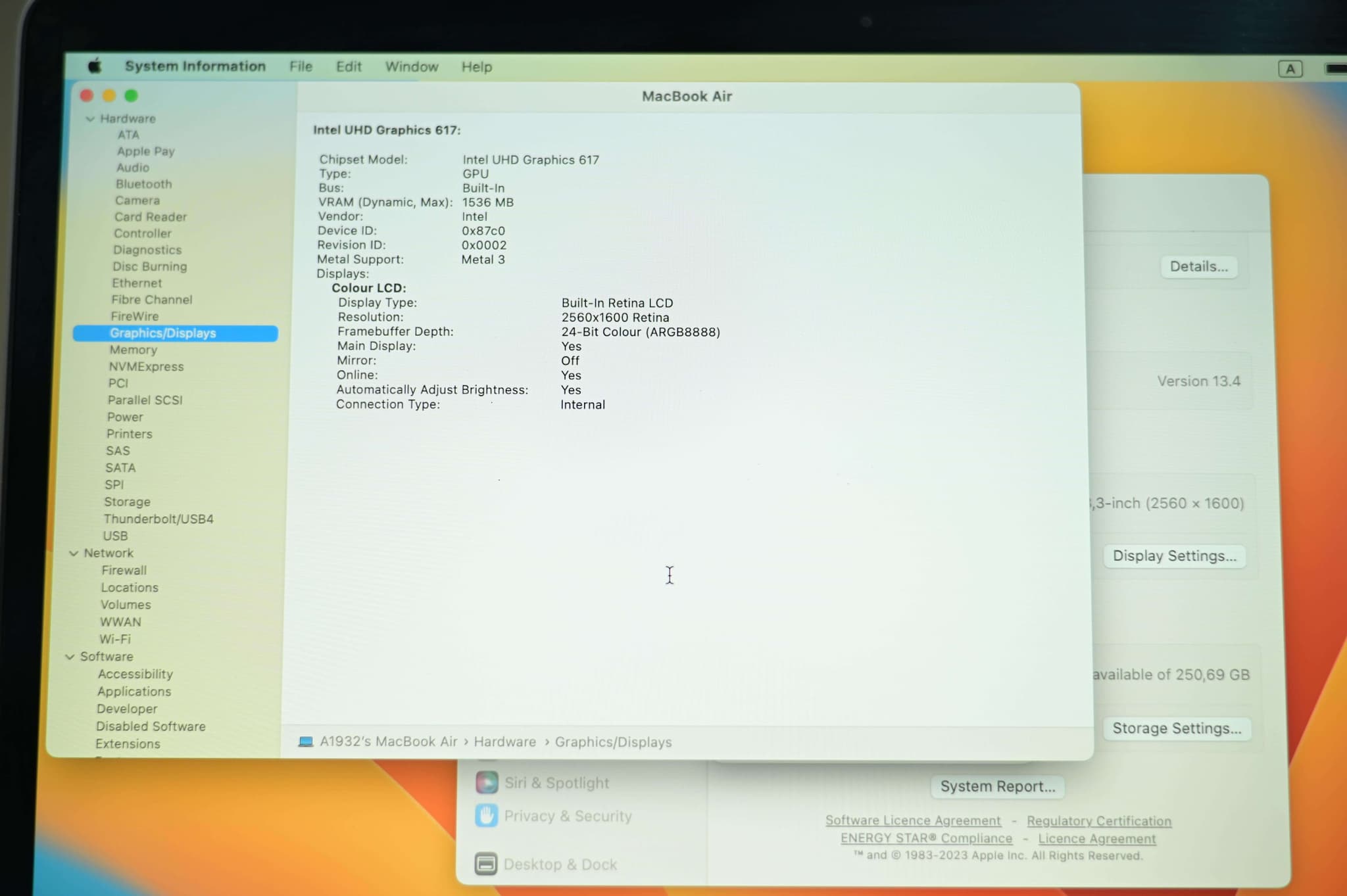This screenshot has height=896, width=1347.
Task: Click the Colour LCD heading
Action: pyautogui.click(x=368, y=288)
